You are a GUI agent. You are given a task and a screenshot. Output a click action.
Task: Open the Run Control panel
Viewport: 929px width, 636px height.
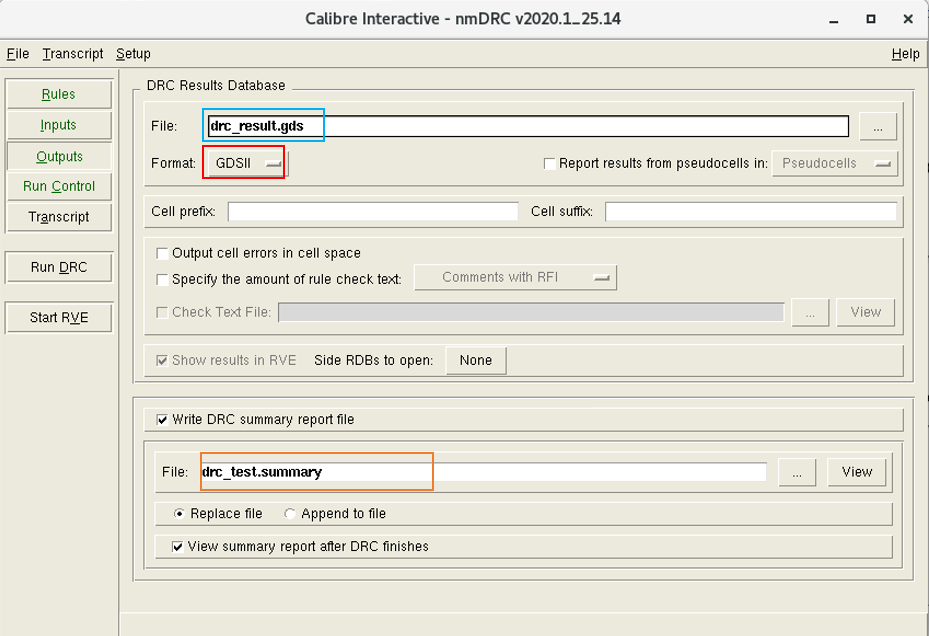tap(59, 186)
